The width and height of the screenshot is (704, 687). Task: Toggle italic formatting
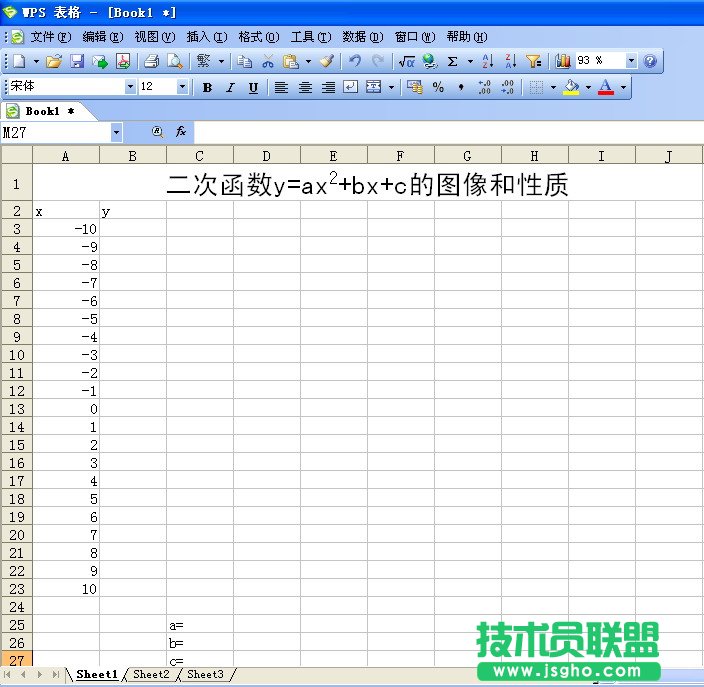(230, 87)
